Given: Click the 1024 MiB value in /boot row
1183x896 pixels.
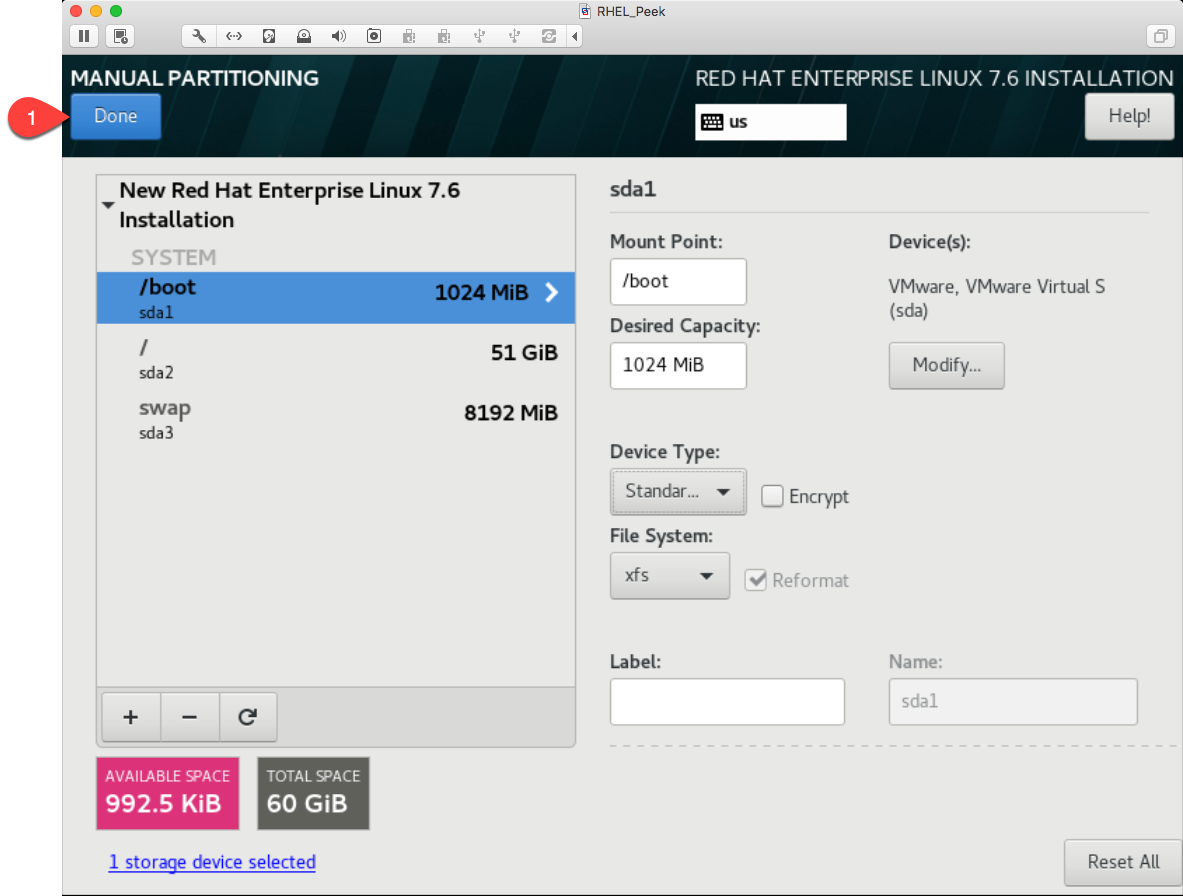Looking at the screenshot, I should (481, 293).
